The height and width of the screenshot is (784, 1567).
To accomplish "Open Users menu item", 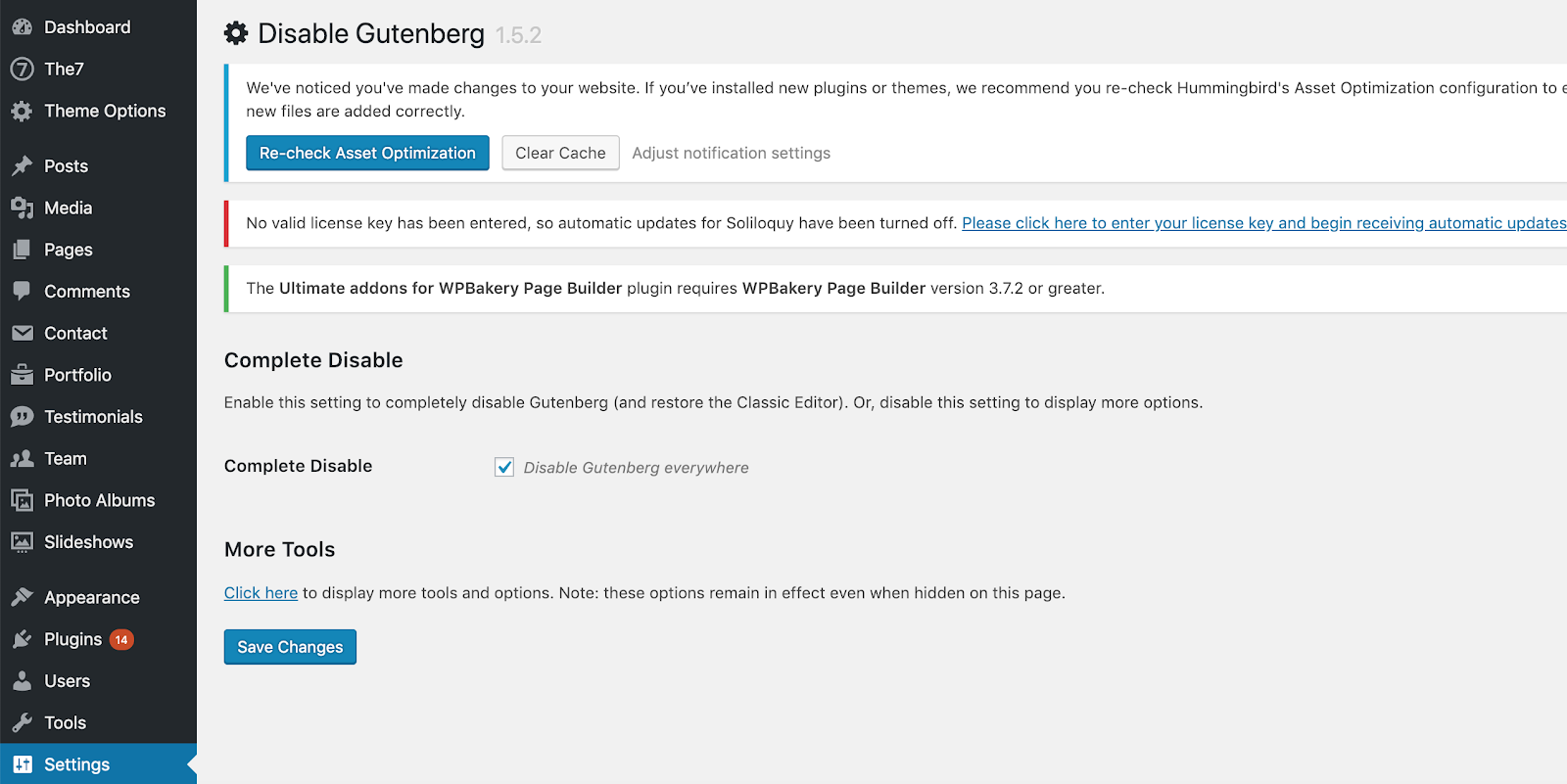I will [x=98, y=681].
